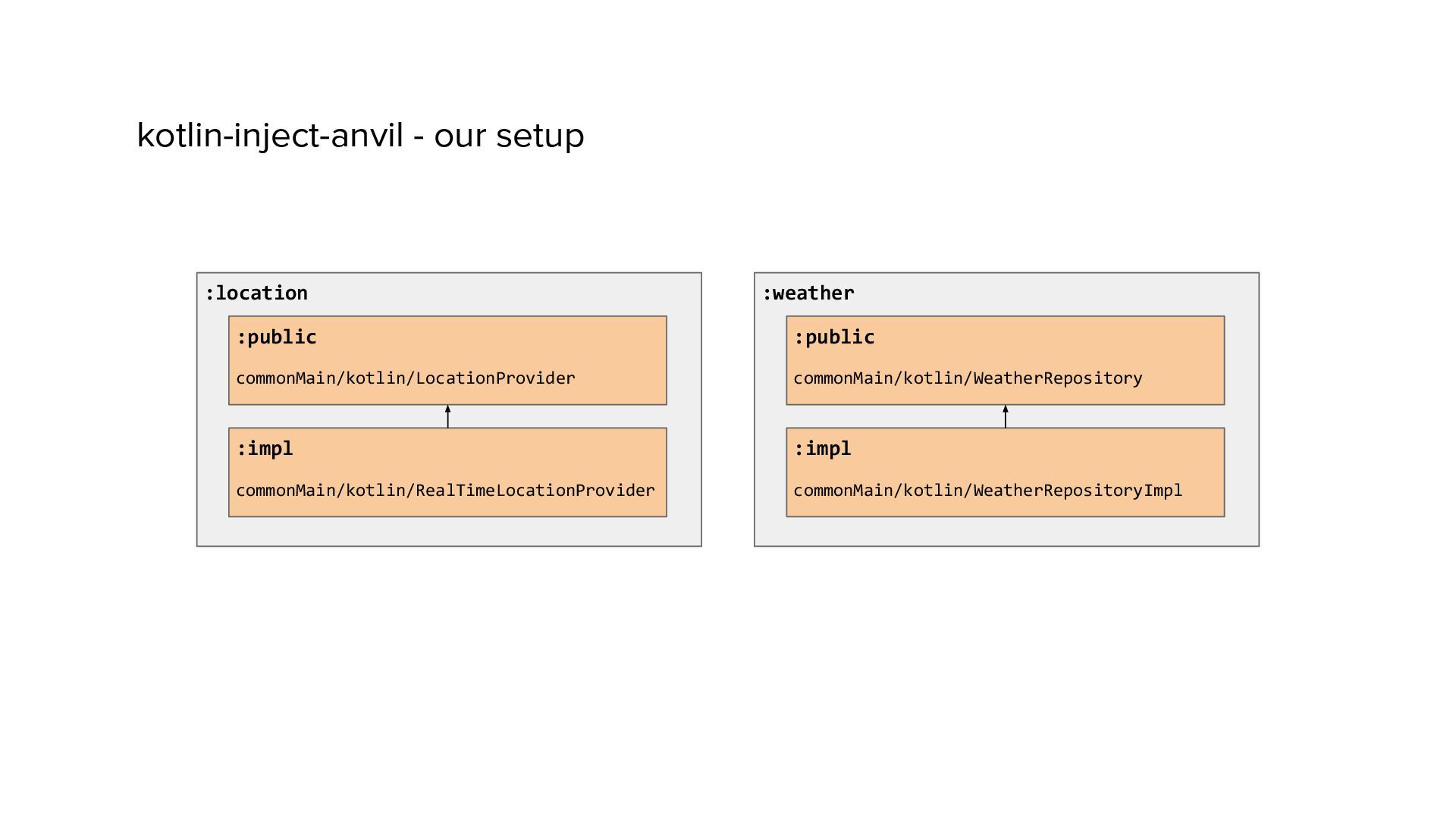Select the 'commonMain/kotlin/LocationProvider' path text
1456x819 pixels.
point(406,378)
